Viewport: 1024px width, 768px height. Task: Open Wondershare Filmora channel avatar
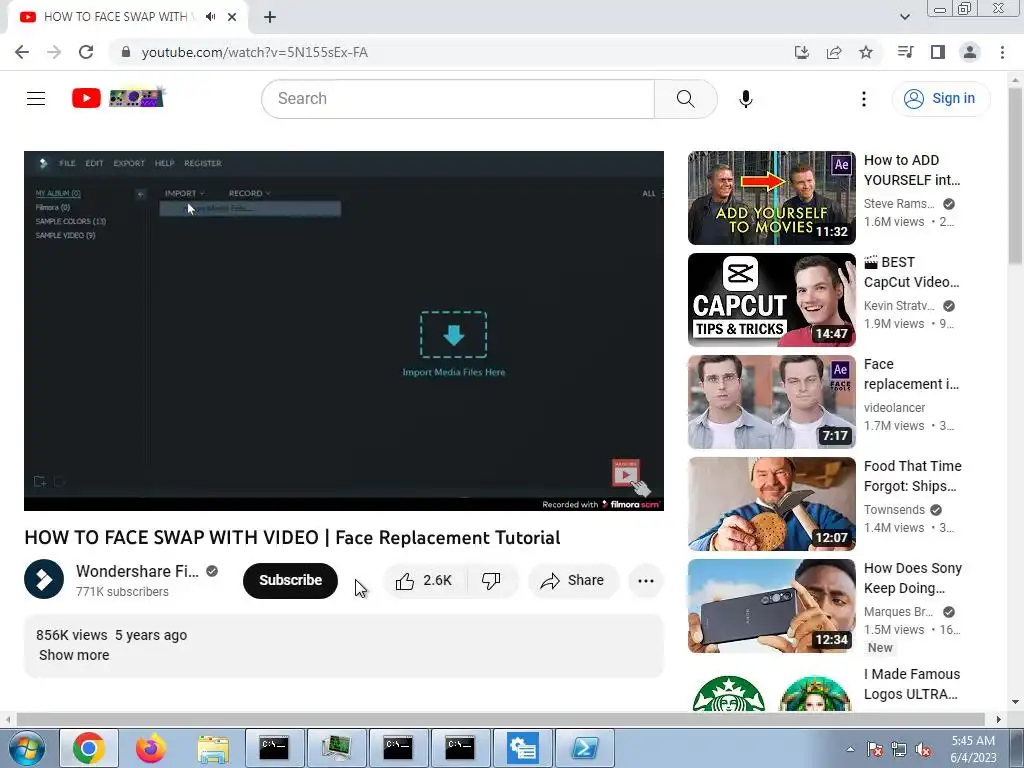pos(44,579)
